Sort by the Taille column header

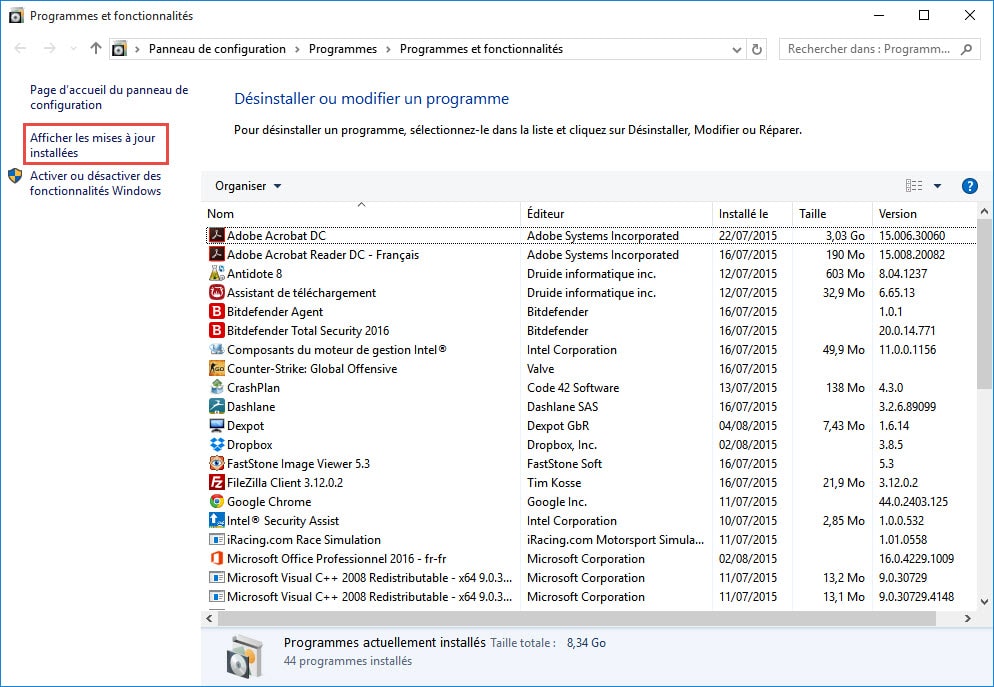pyautogui.click(x=832, y=214)
